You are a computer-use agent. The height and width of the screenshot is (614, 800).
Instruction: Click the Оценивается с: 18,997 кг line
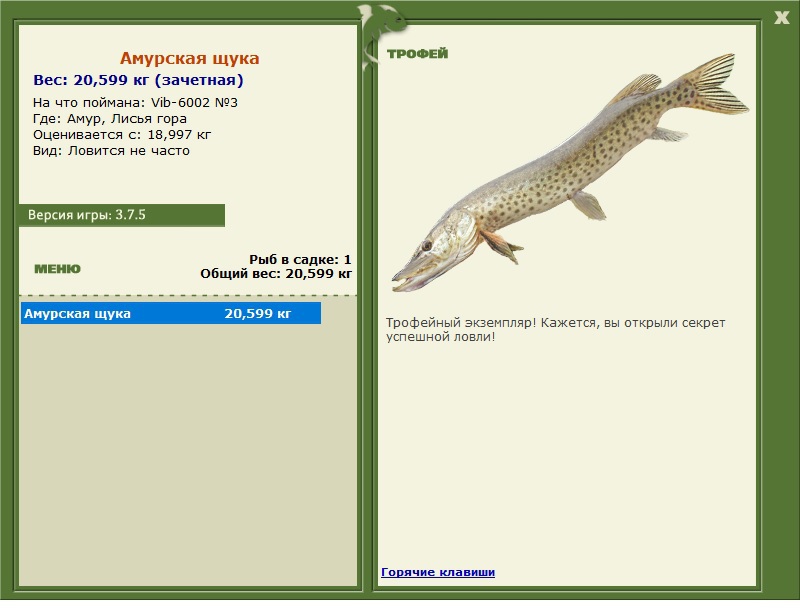(122, 135)
